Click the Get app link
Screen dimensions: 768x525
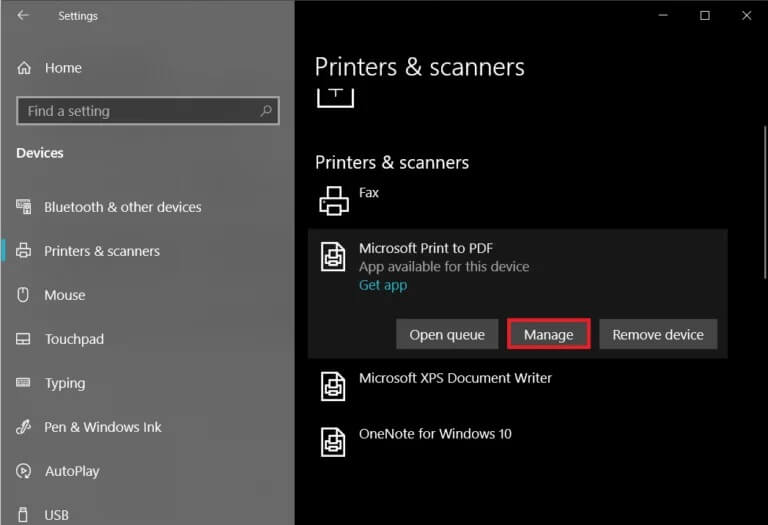[x=383, y=285]
